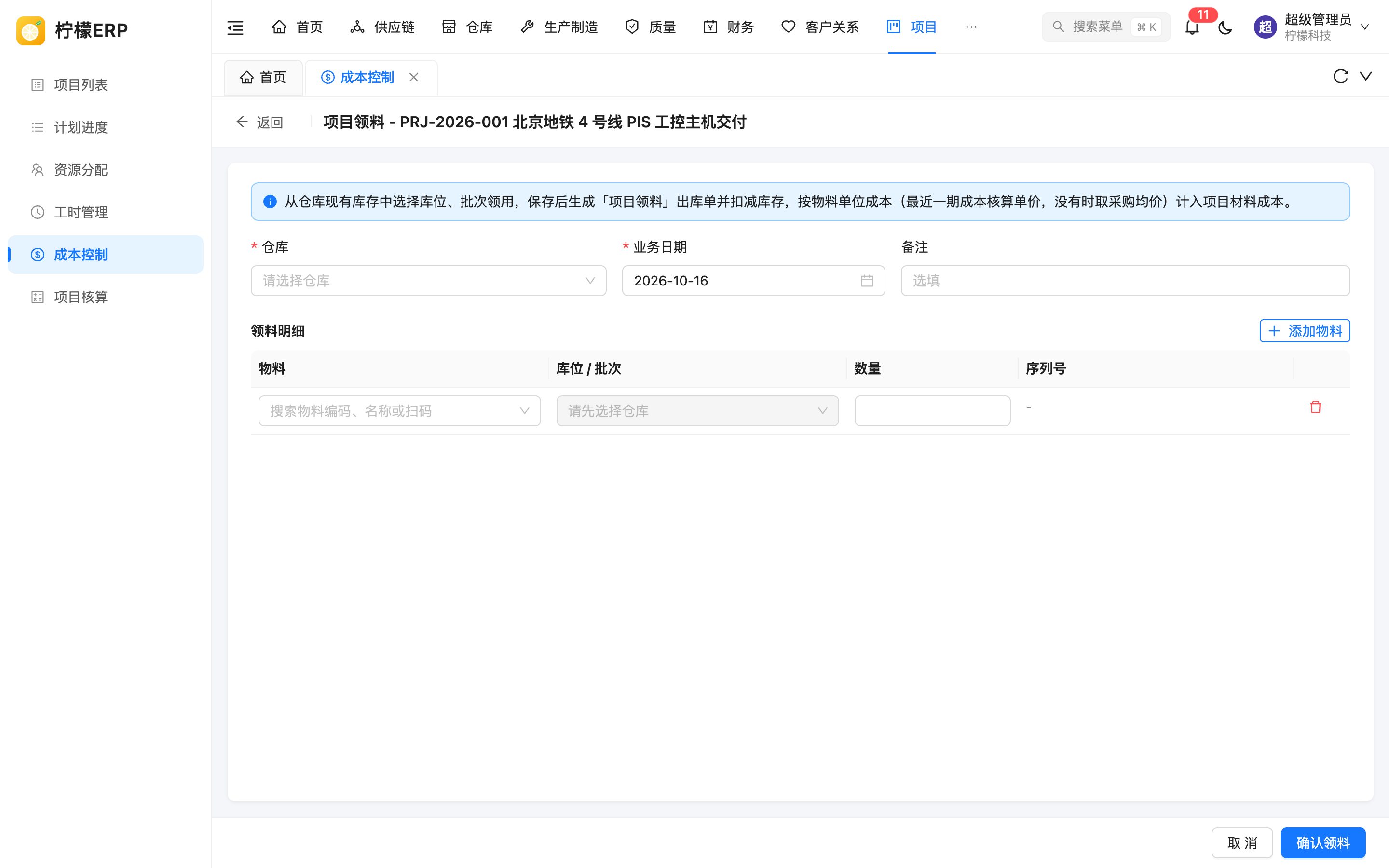Screen dimensions: 1389x868
Task: Click 添加物料 button
Action: [1305, 331]
